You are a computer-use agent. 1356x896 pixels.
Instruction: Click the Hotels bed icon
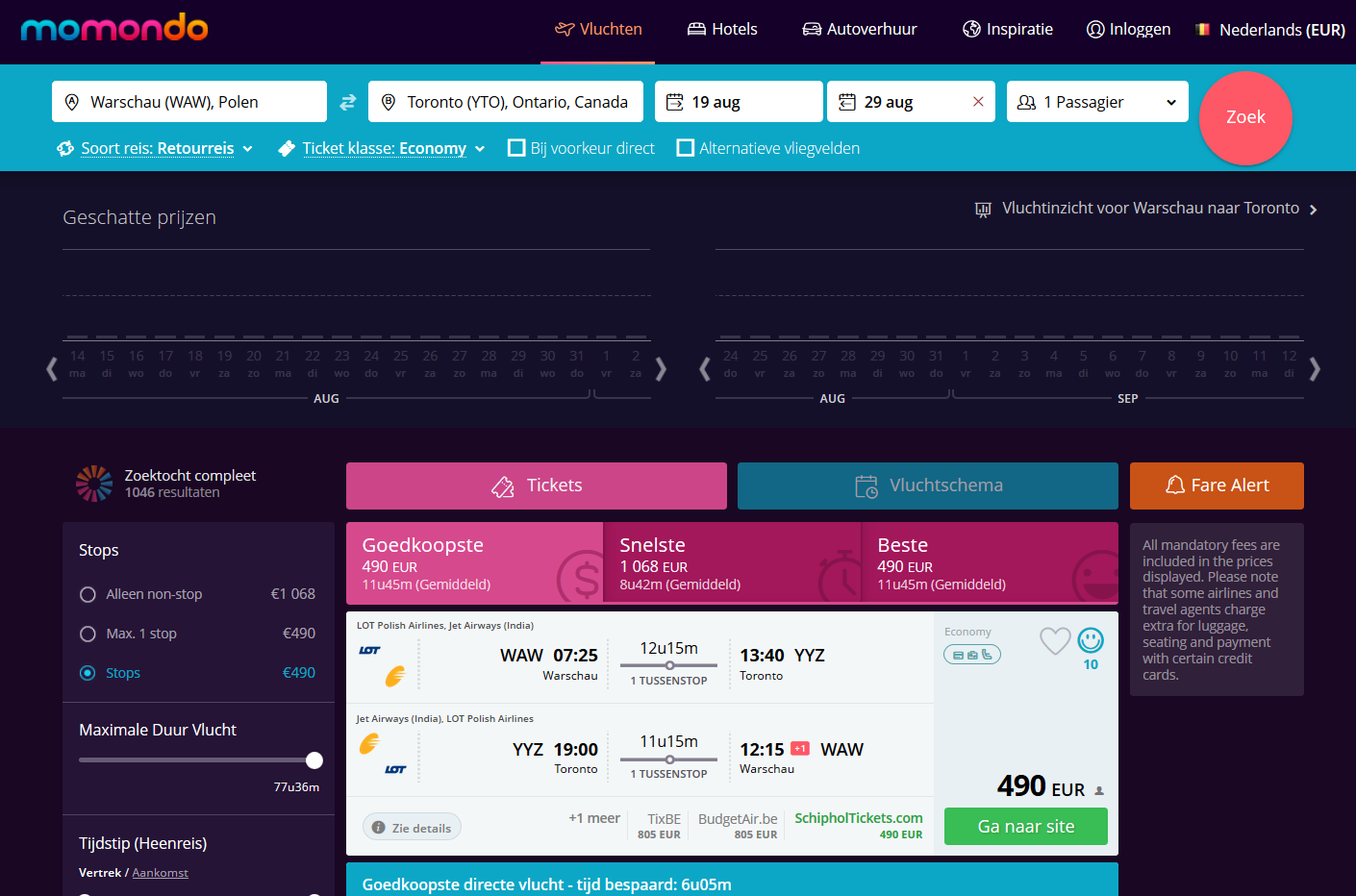tap(696, 29)
